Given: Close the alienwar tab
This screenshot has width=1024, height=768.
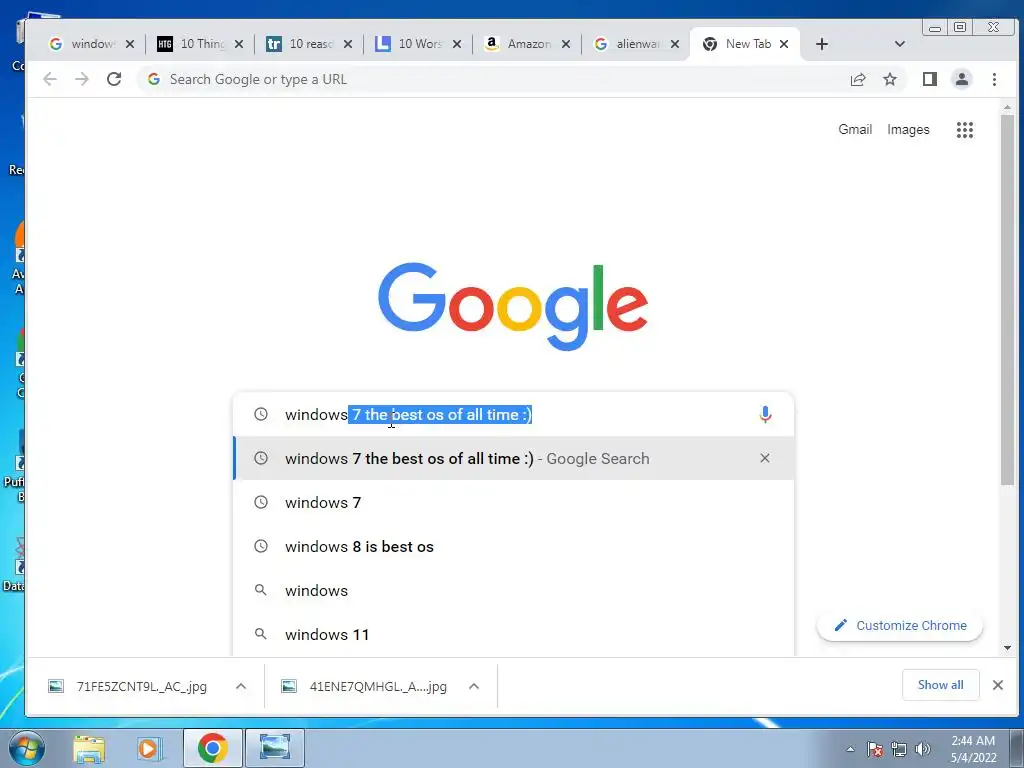Looking at the screenshot, I should click(x=675, y=44).
